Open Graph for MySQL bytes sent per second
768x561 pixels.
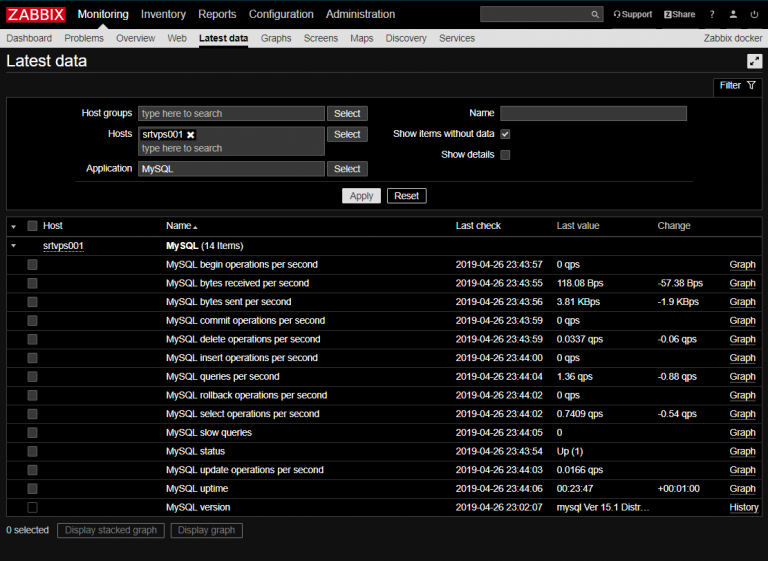[x=743, y=302]
